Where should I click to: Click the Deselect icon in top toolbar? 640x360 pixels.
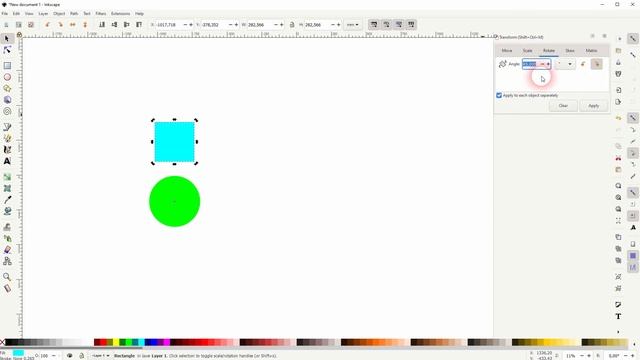pos(31,25)
